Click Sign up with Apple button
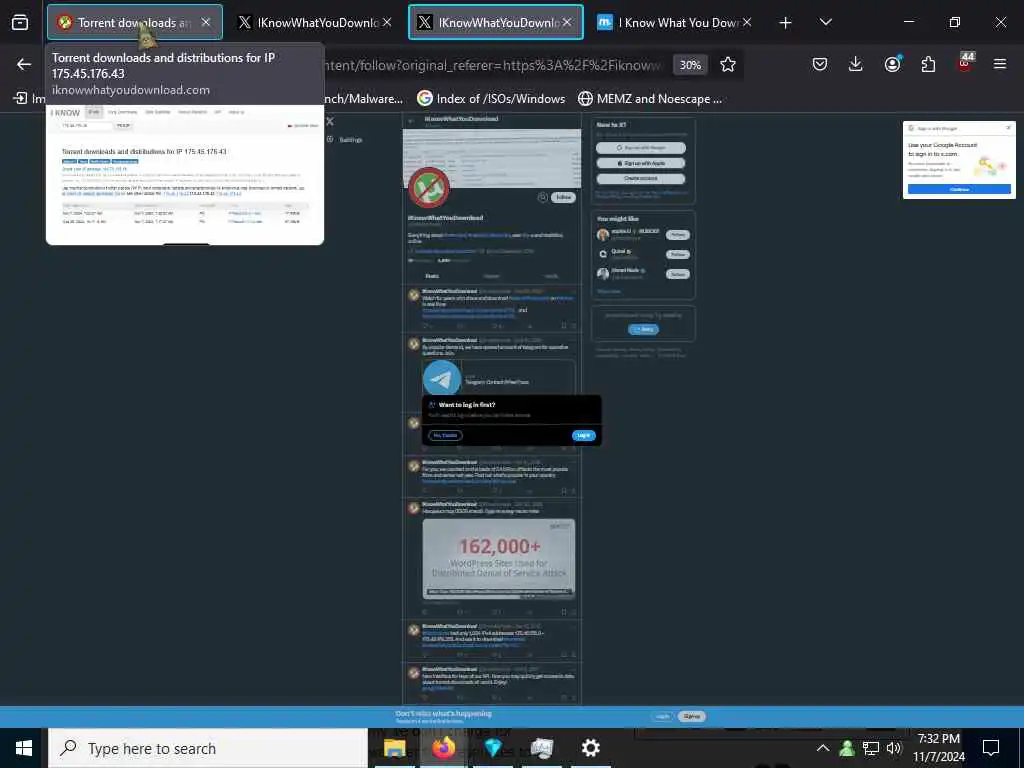The image size is (1024, 768). click(x=641, y=163)
